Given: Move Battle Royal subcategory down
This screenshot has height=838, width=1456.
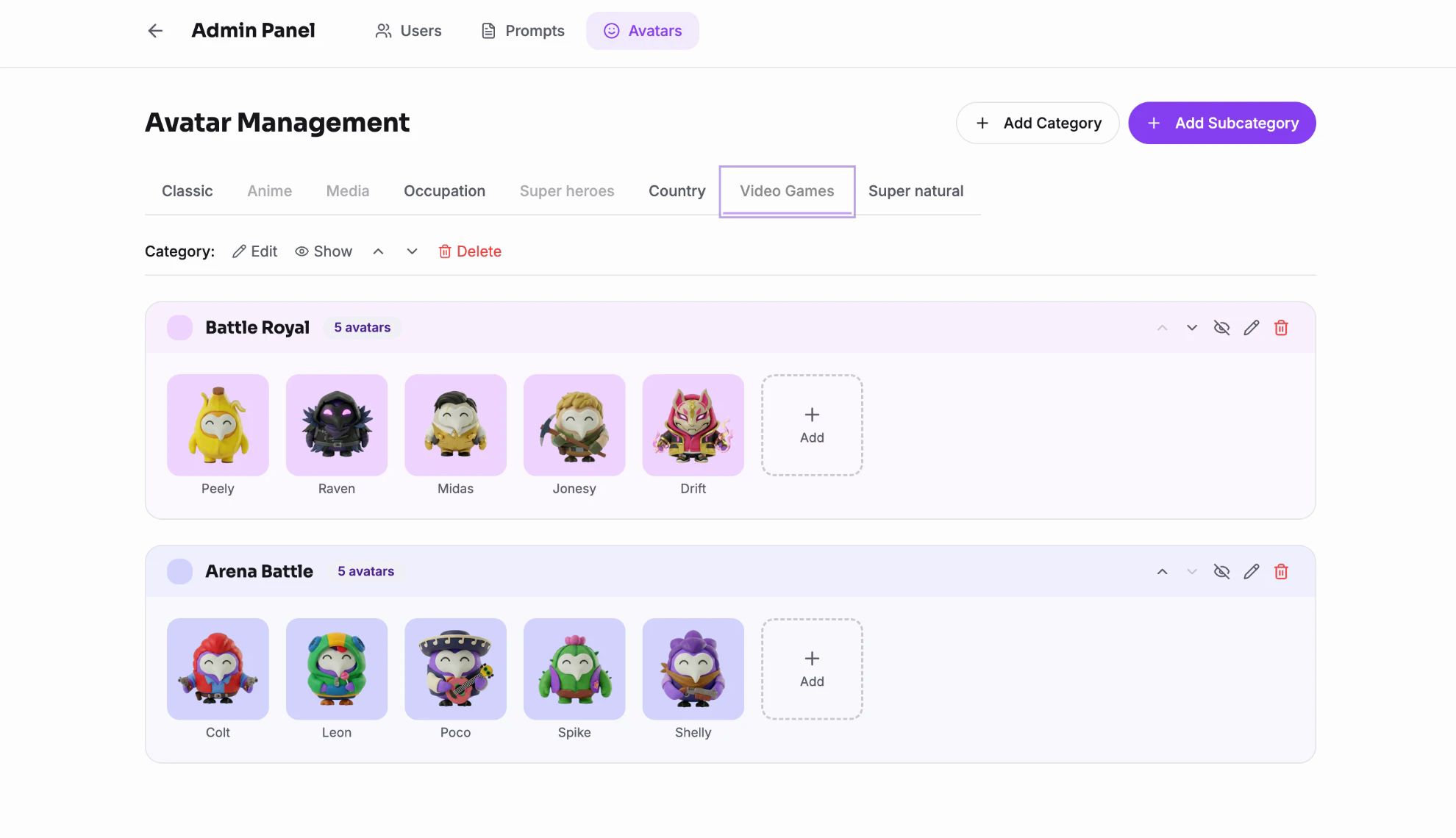Looking at the screenshot, I should coord(1192,328).
